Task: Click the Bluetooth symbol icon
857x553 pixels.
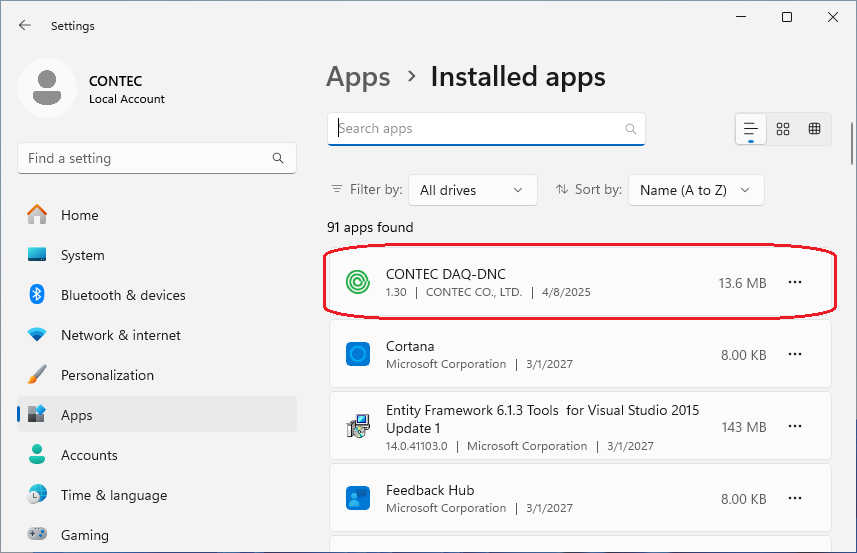Action: point(37,295)
